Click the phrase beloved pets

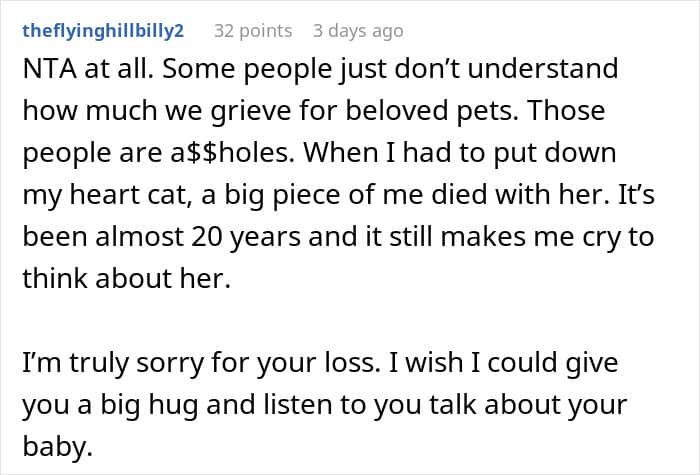tap(432, 111)
